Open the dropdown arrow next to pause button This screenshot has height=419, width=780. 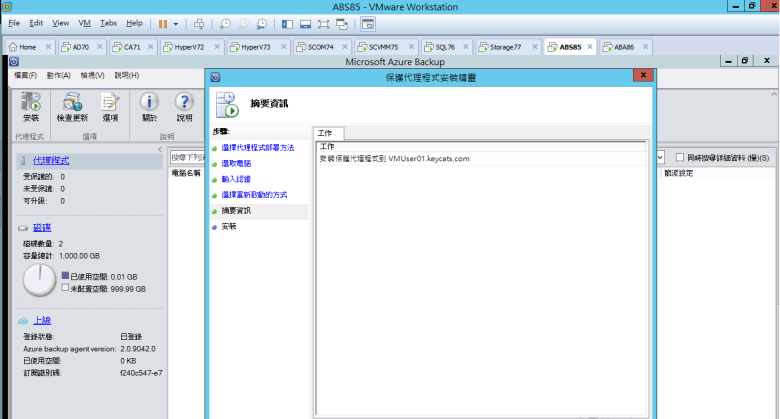click(x=176, y=23)
